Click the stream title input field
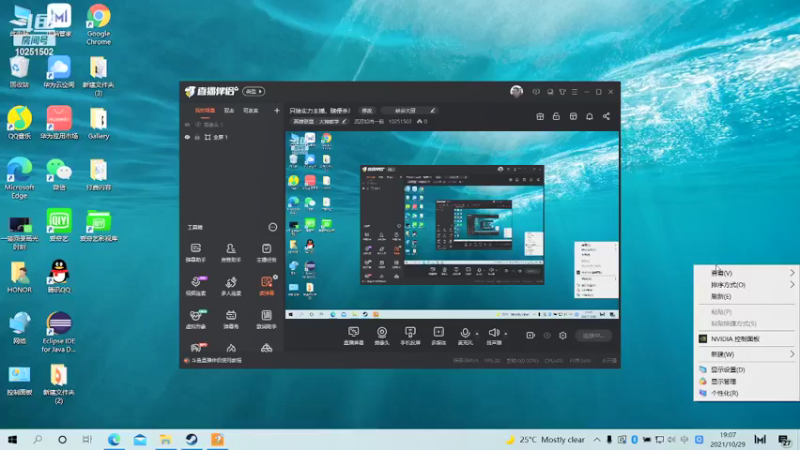Viewport: 800px width, 450px height. (x=320, y=110)
